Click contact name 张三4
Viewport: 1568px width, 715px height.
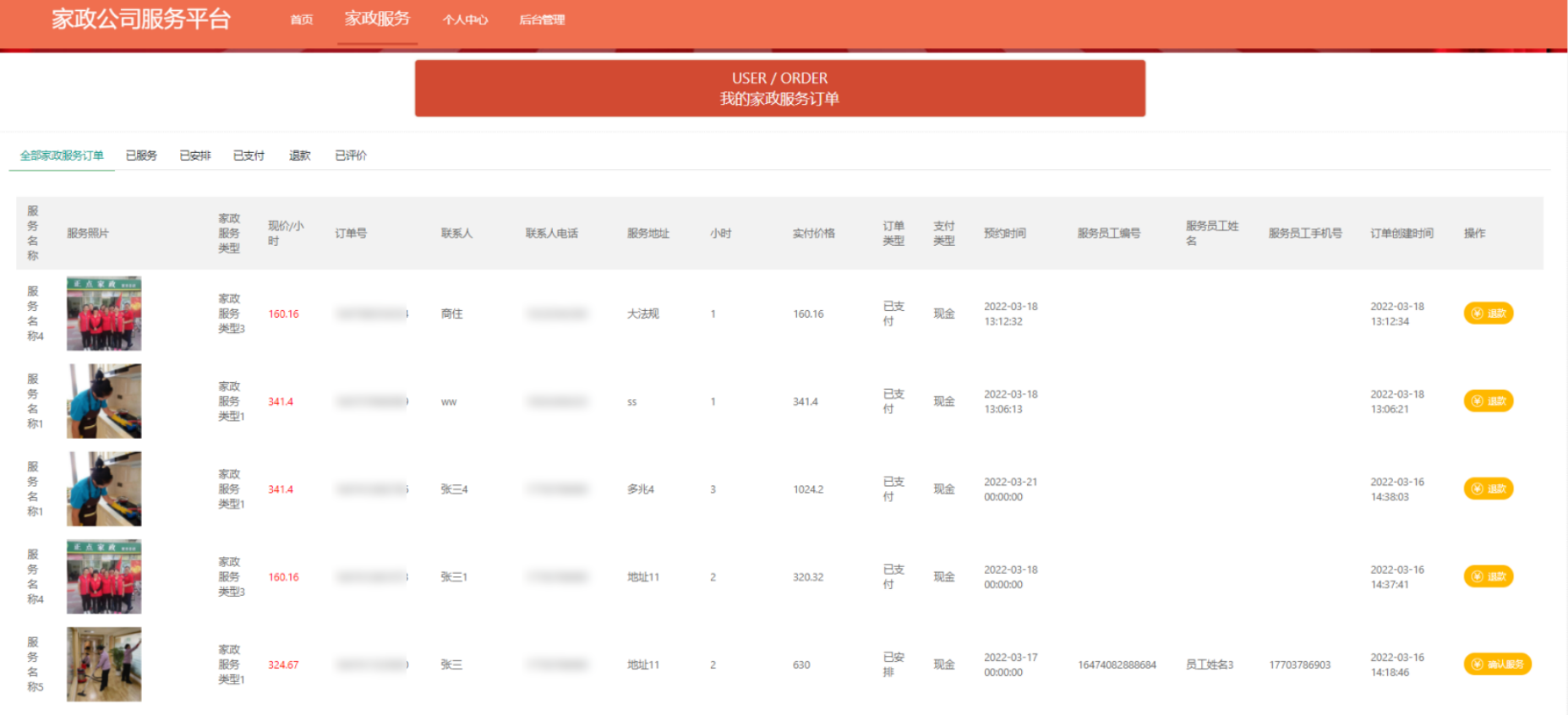pos(454,489)
